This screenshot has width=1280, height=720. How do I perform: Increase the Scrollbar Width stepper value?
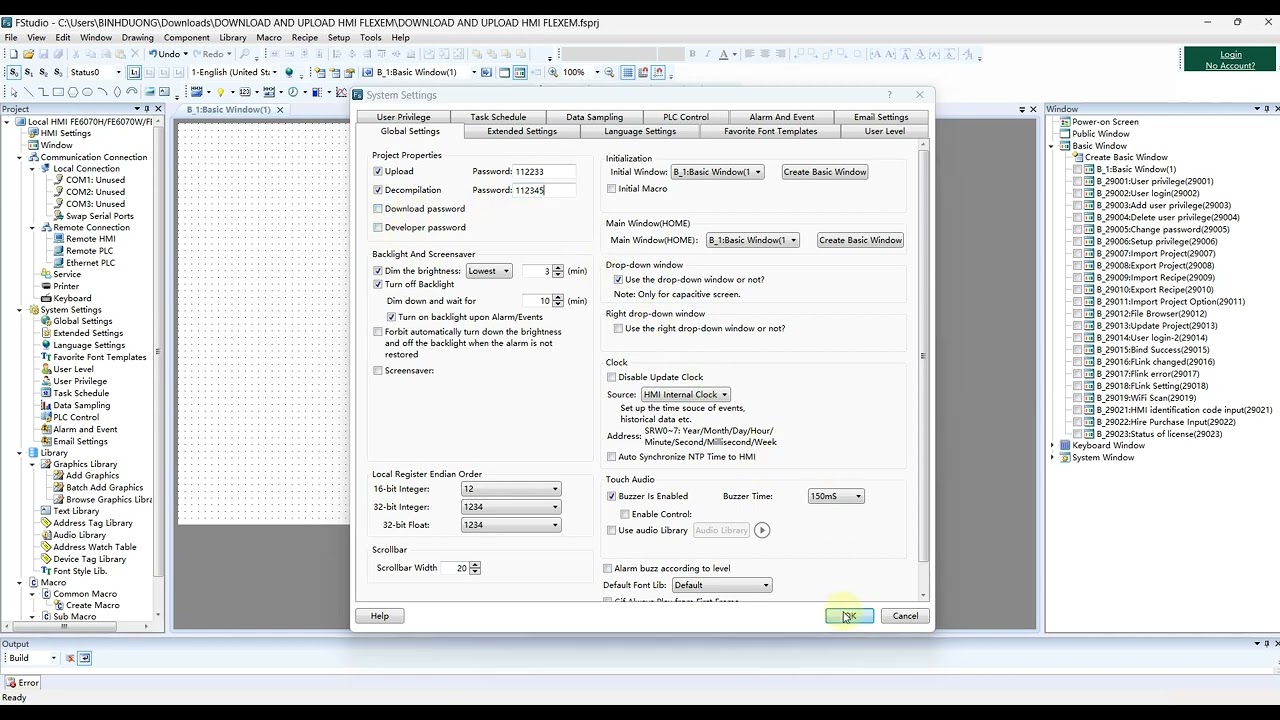[475, 565]
